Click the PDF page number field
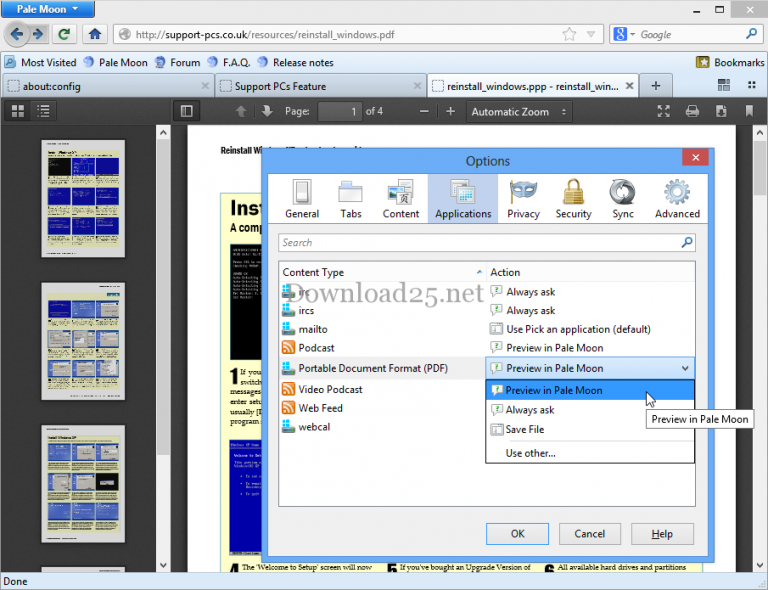Screen dimensions: 768x590 [339, 112]
